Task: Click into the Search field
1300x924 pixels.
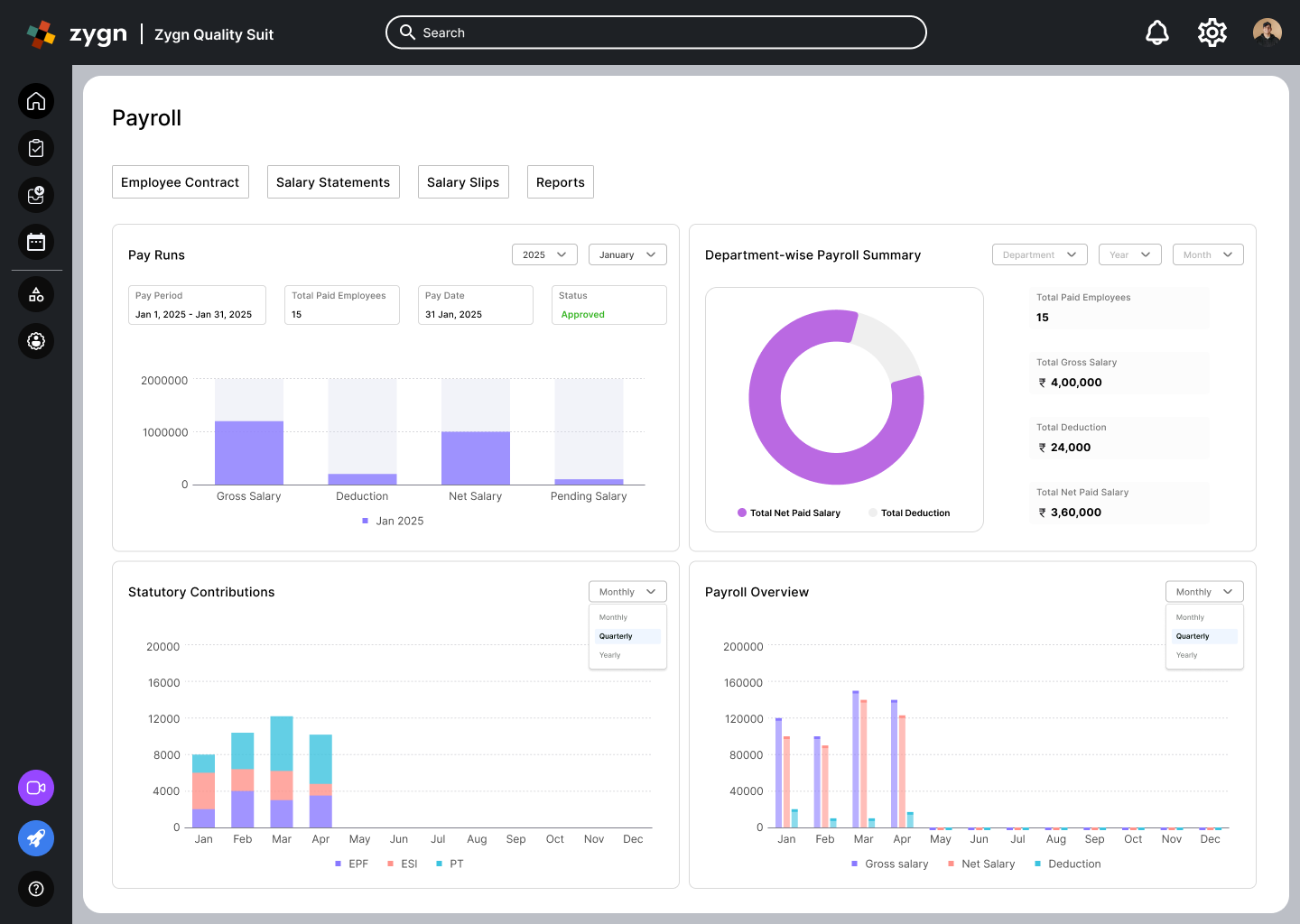Action: (656, 32)
